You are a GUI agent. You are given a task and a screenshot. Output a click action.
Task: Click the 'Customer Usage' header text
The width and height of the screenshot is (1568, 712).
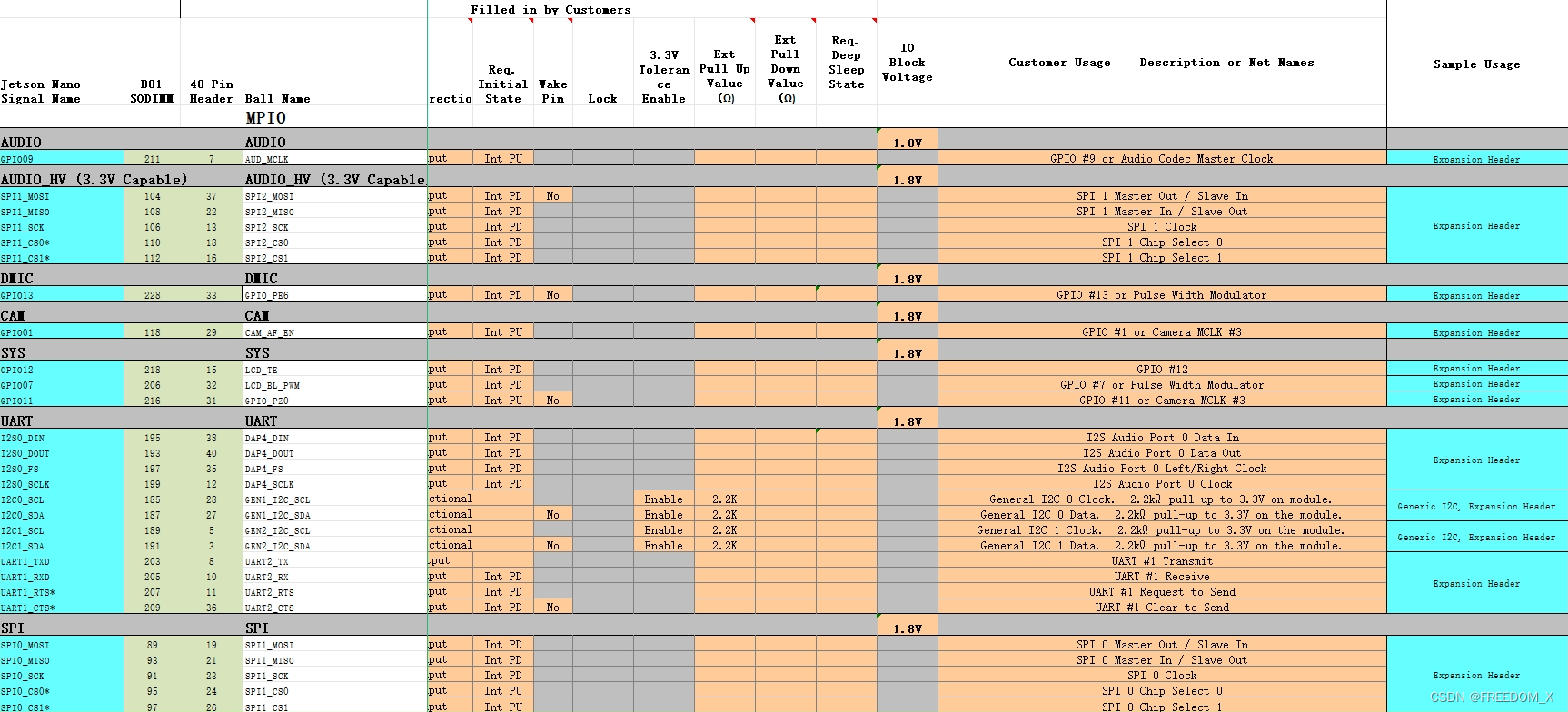click(1059, 62)
